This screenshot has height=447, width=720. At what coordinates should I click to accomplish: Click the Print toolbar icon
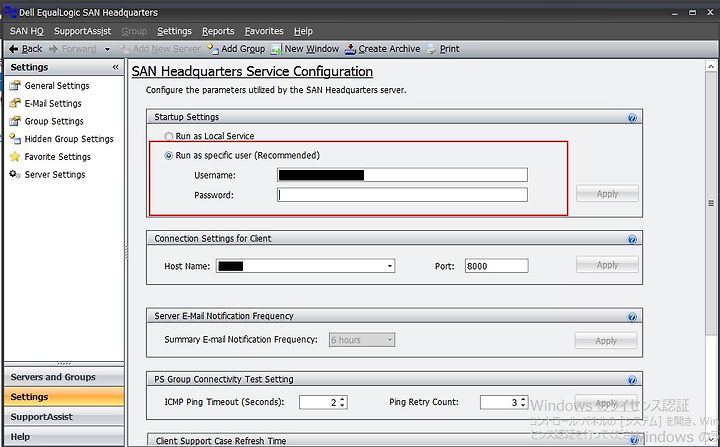pos(431,49)
